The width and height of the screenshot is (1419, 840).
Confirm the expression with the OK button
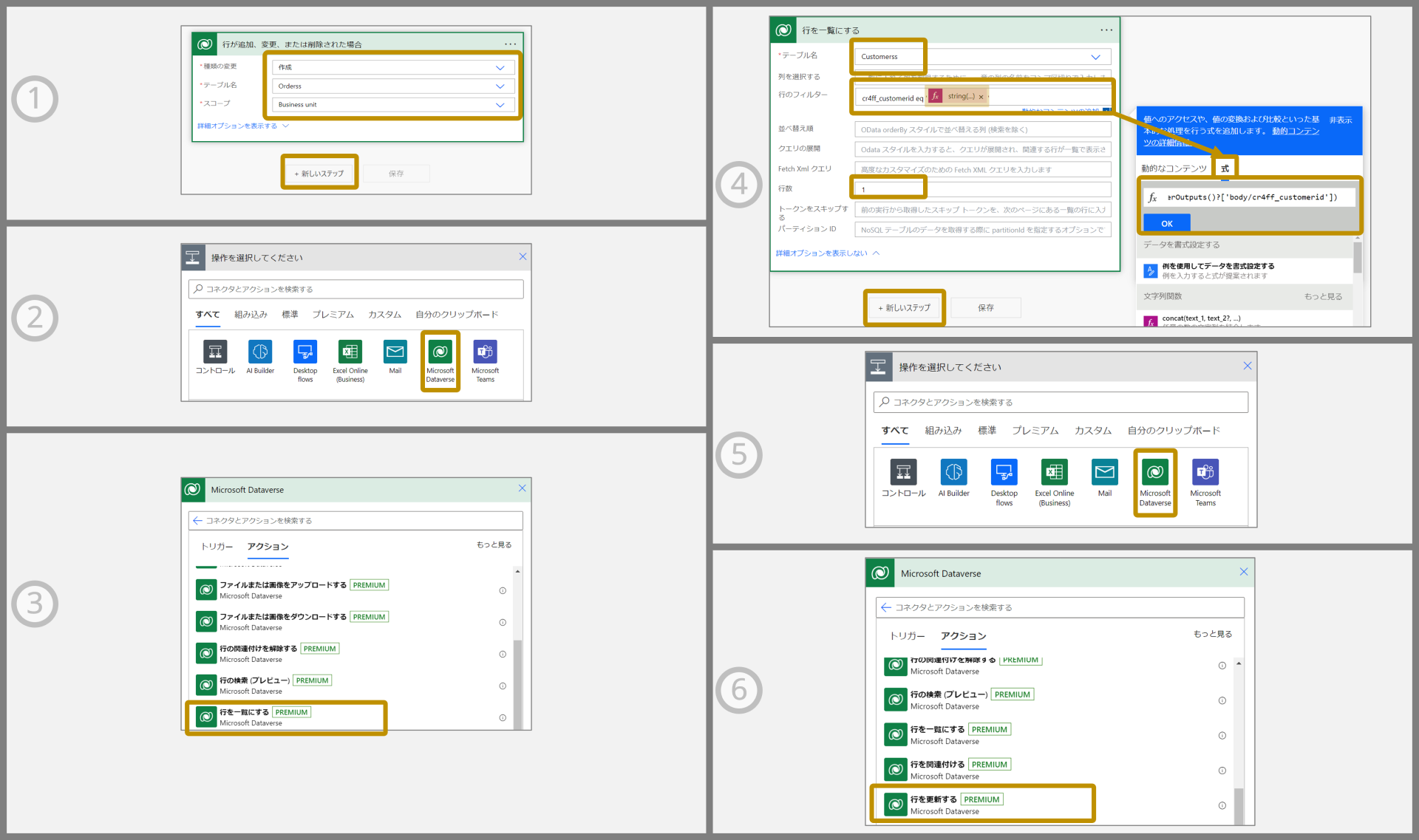1167,223
